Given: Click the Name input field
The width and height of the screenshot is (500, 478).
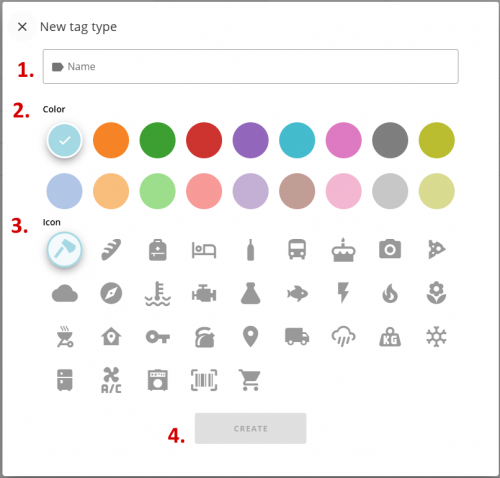Looking at the screenshot, I should tap(251, 66).
